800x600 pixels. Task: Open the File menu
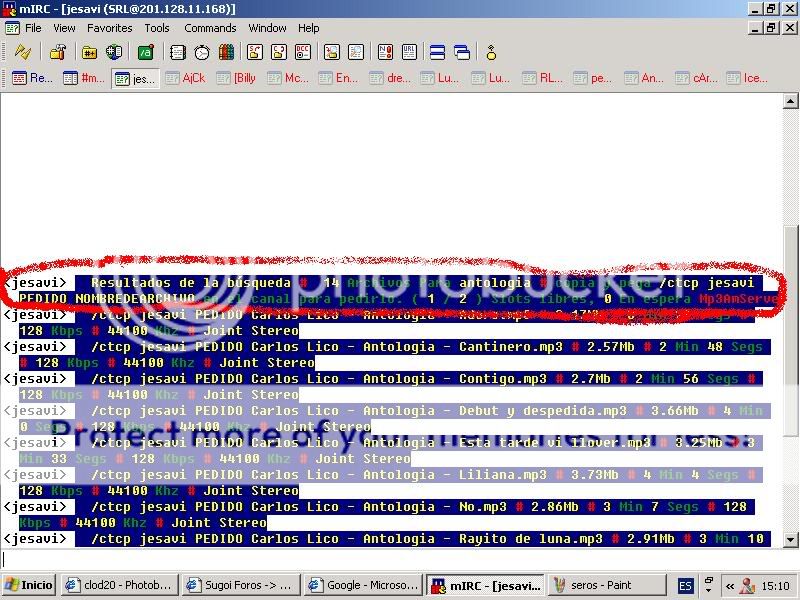33,28
